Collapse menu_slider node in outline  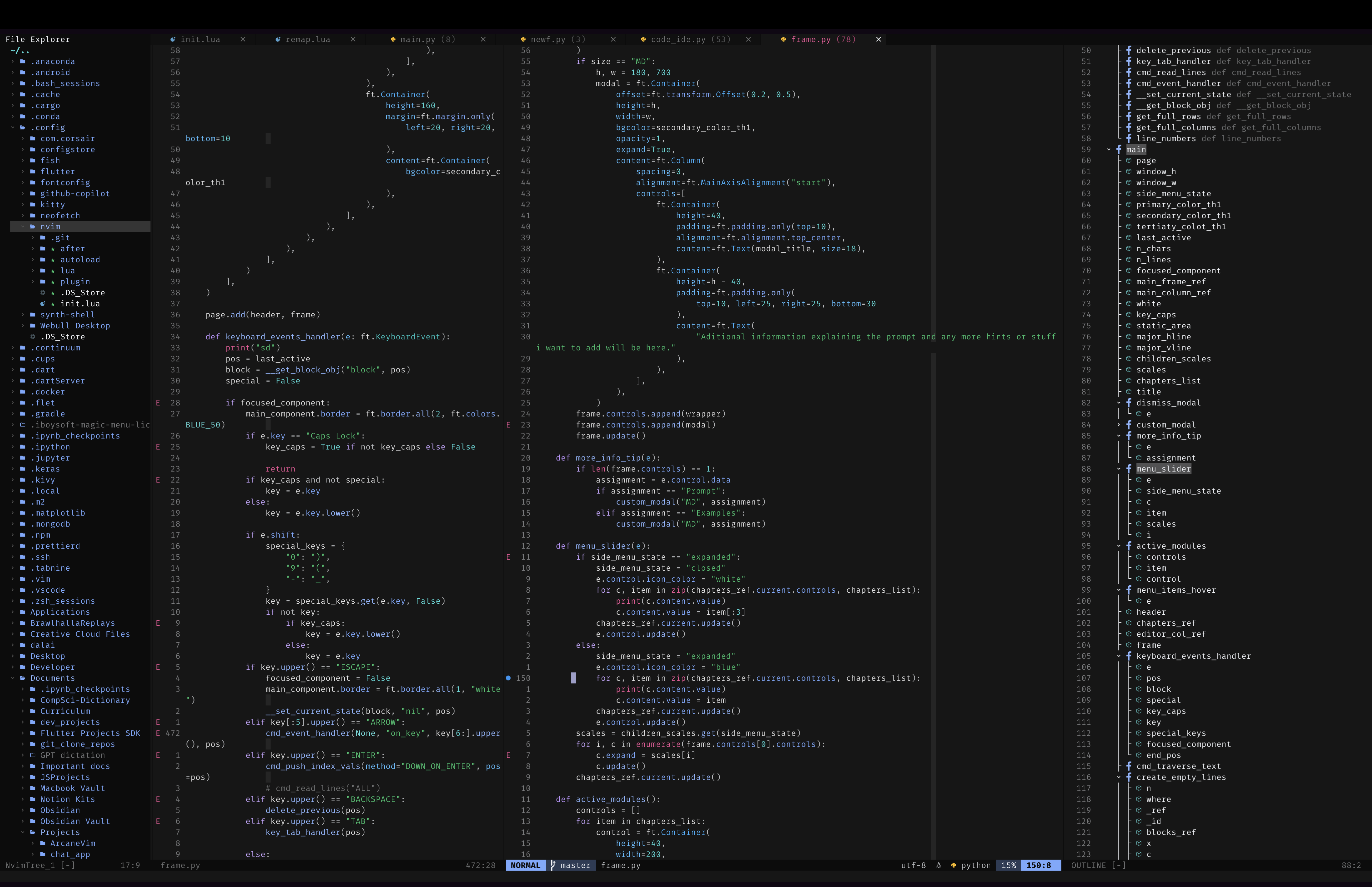[x=1119, y=469]
